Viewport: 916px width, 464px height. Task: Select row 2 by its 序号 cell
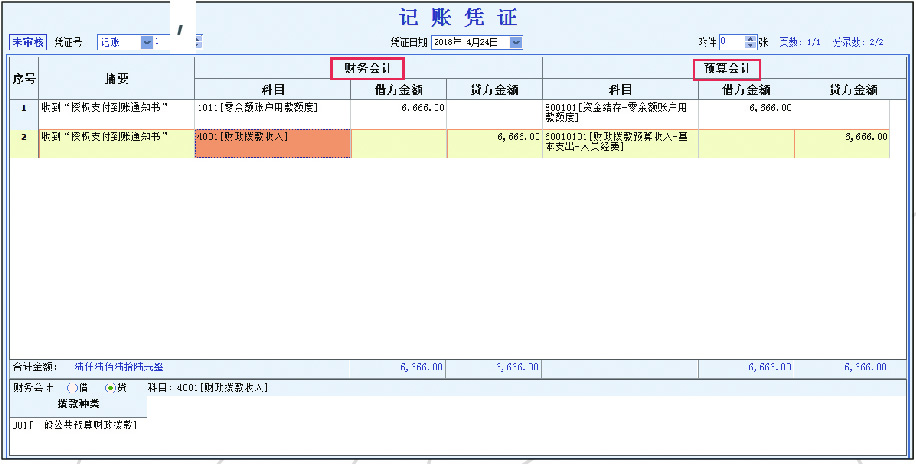click(x=23, y=136)
